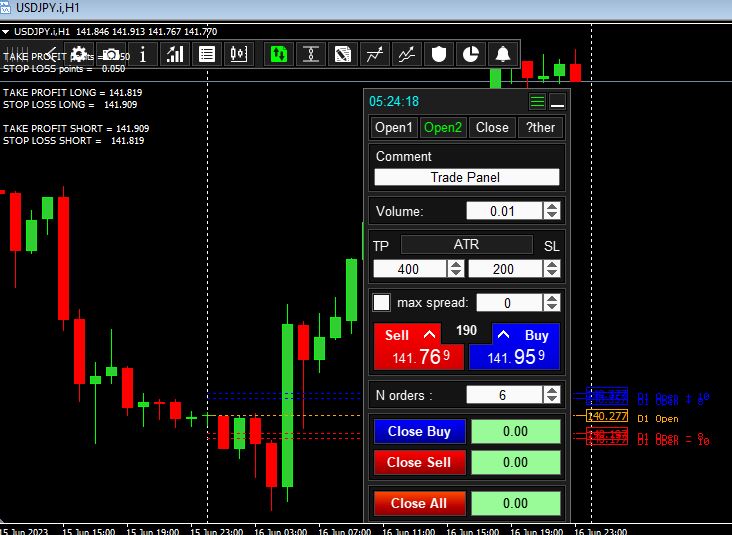Click the STOP LOSS SHORT = 141.819 text

tap(73, 141)
